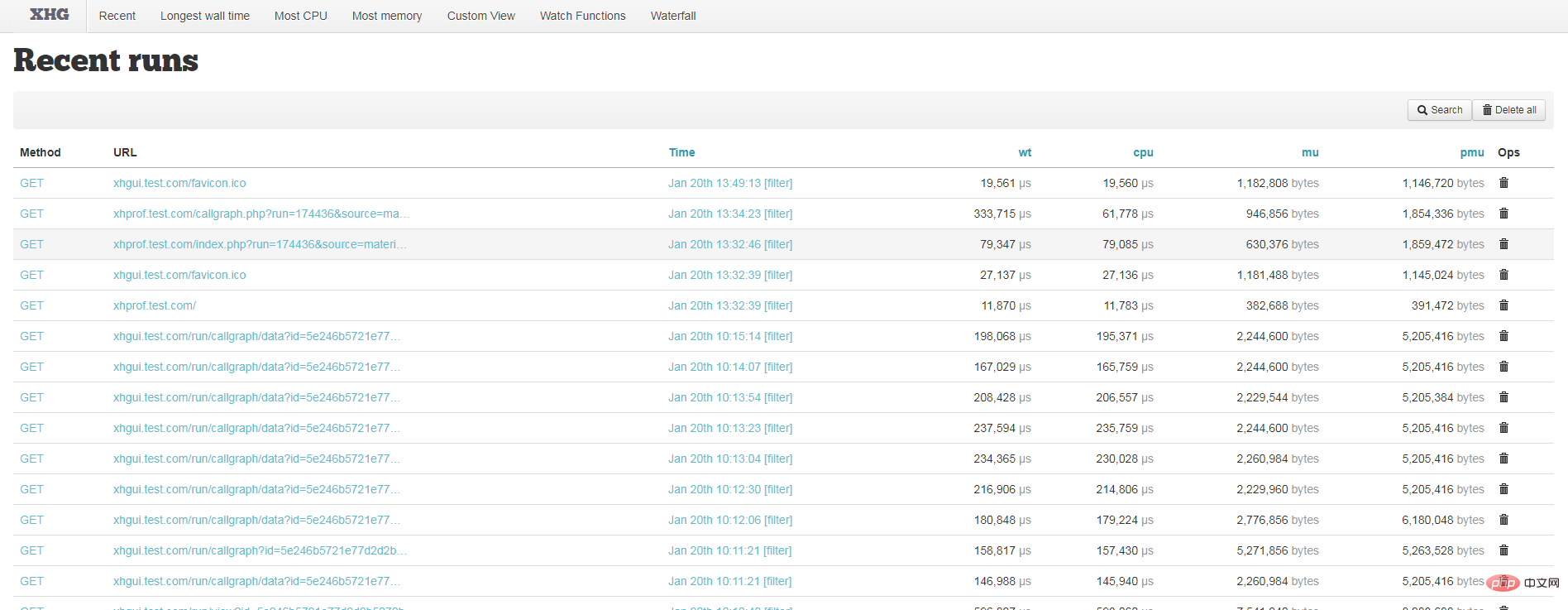The height and width of the screenshot is (610, 1568).
Task: Click the XHG logo in the navbar
Action: tap(50, 15)
